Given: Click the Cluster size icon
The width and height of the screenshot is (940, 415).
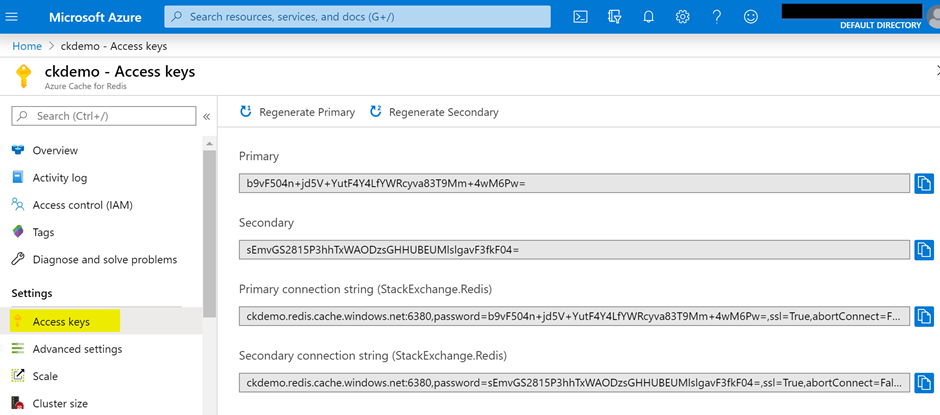Looking at the screenshot, I should tap(18, 404).
